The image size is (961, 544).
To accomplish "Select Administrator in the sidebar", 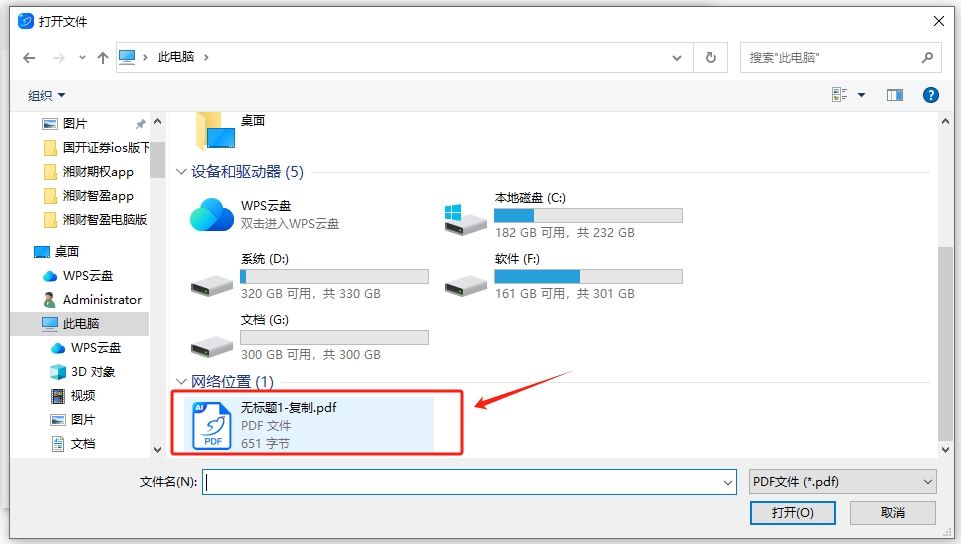I will click(x=92, y=300).
